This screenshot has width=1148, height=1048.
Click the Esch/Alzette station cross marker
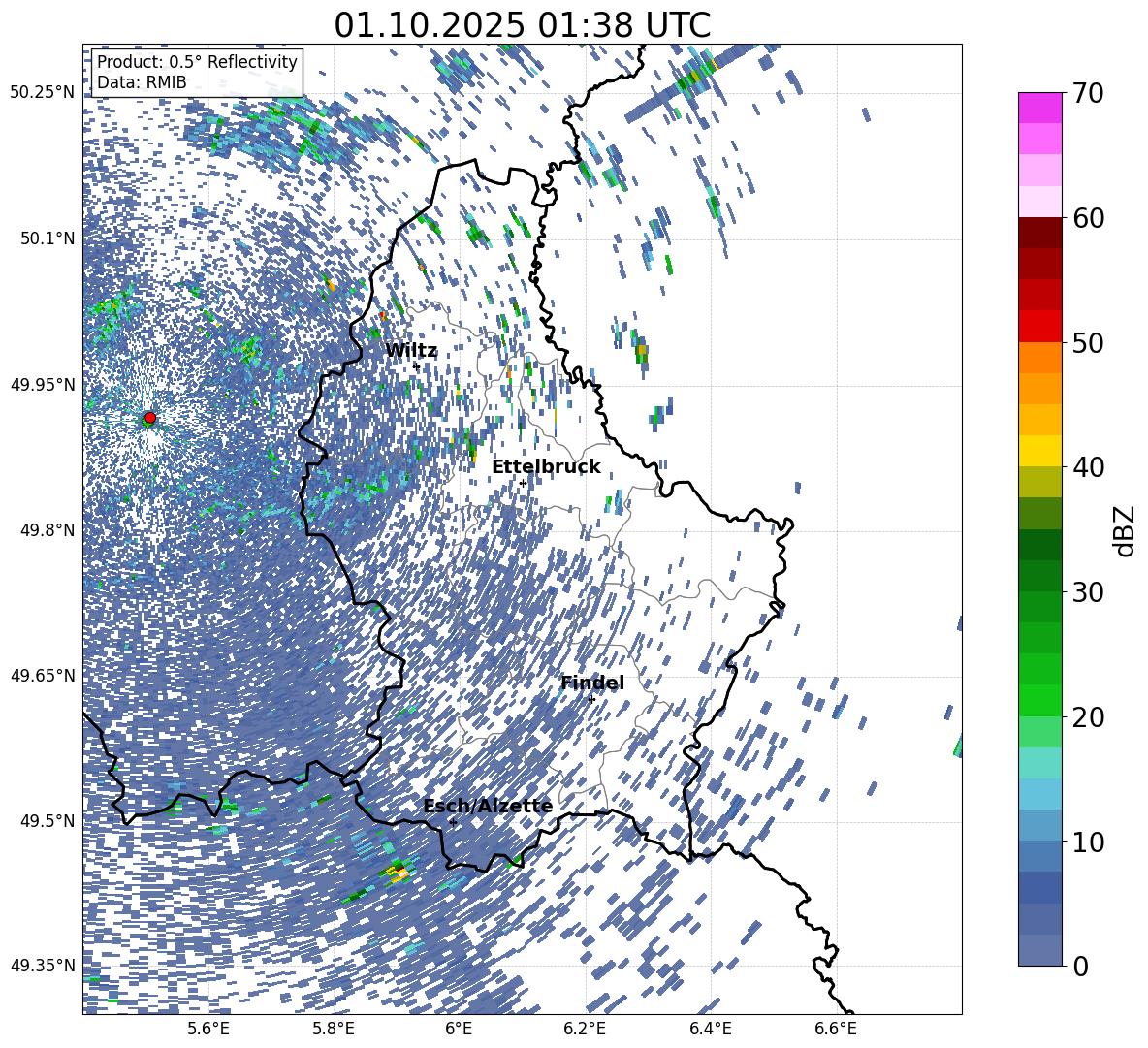click(453, 822)
